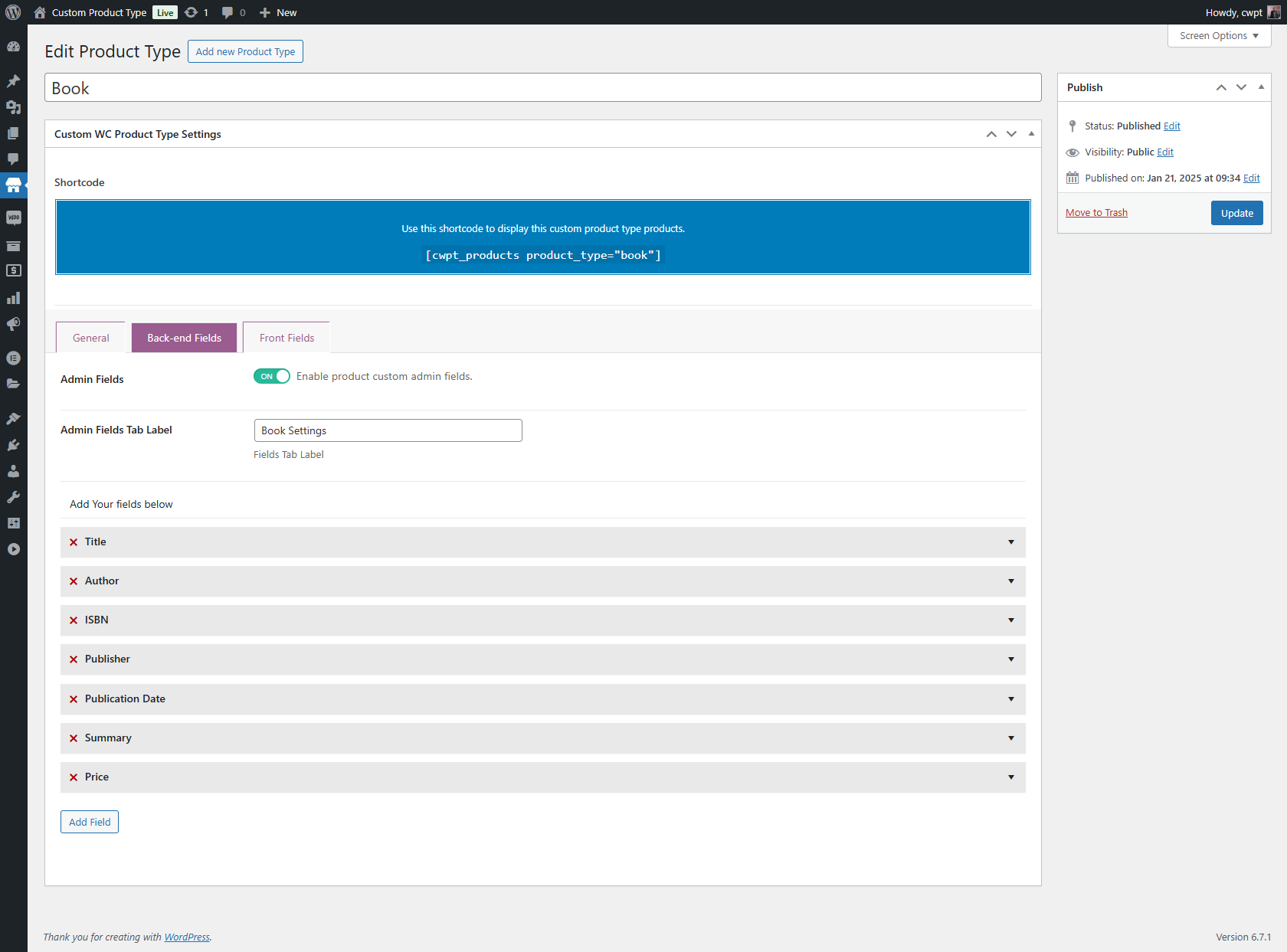Image resolution: width=1287 pixels, height=952 pixels.
Task: Collapse the Custom WC Product Type Settings panel
Action: click(1031, 134)
